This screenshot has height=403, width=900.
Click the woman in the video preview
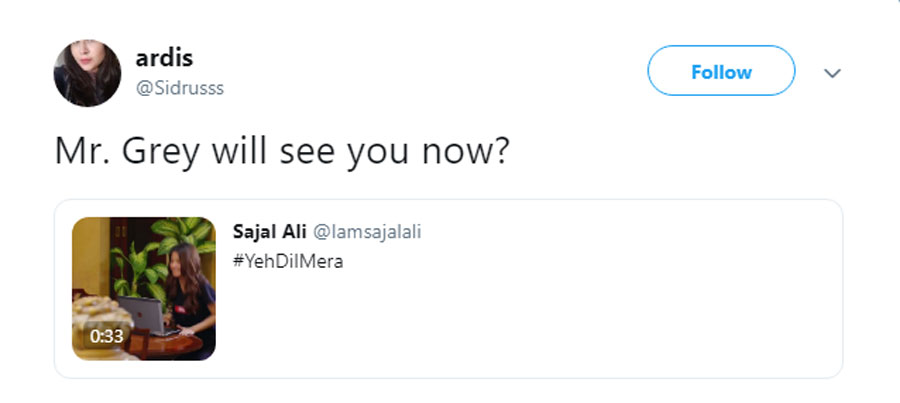click(189, 293)
